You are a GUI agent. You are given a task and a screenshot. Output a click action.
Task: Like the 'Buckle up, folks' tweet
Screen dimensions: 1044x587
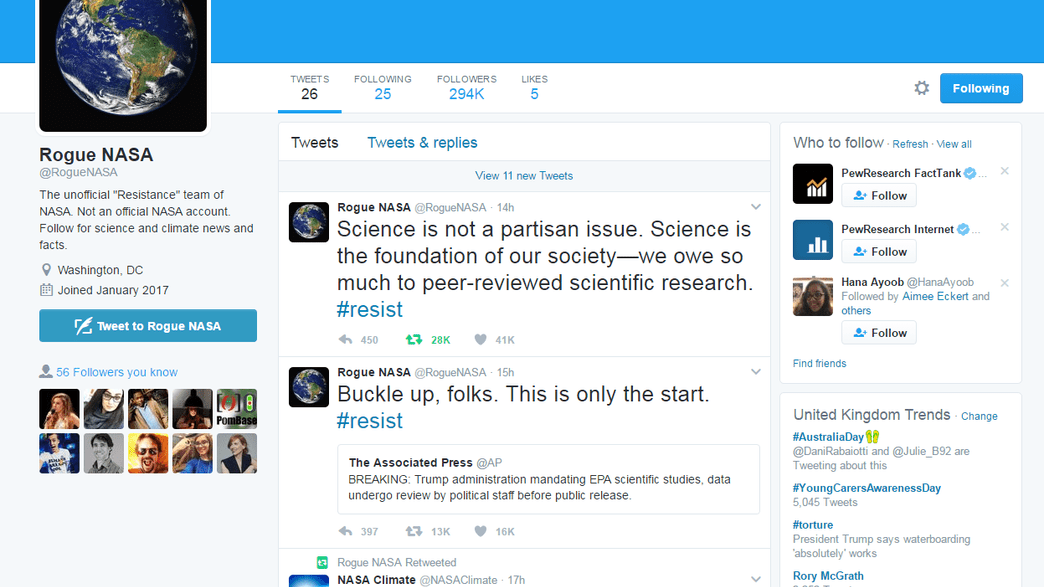[x=480, y=531]
